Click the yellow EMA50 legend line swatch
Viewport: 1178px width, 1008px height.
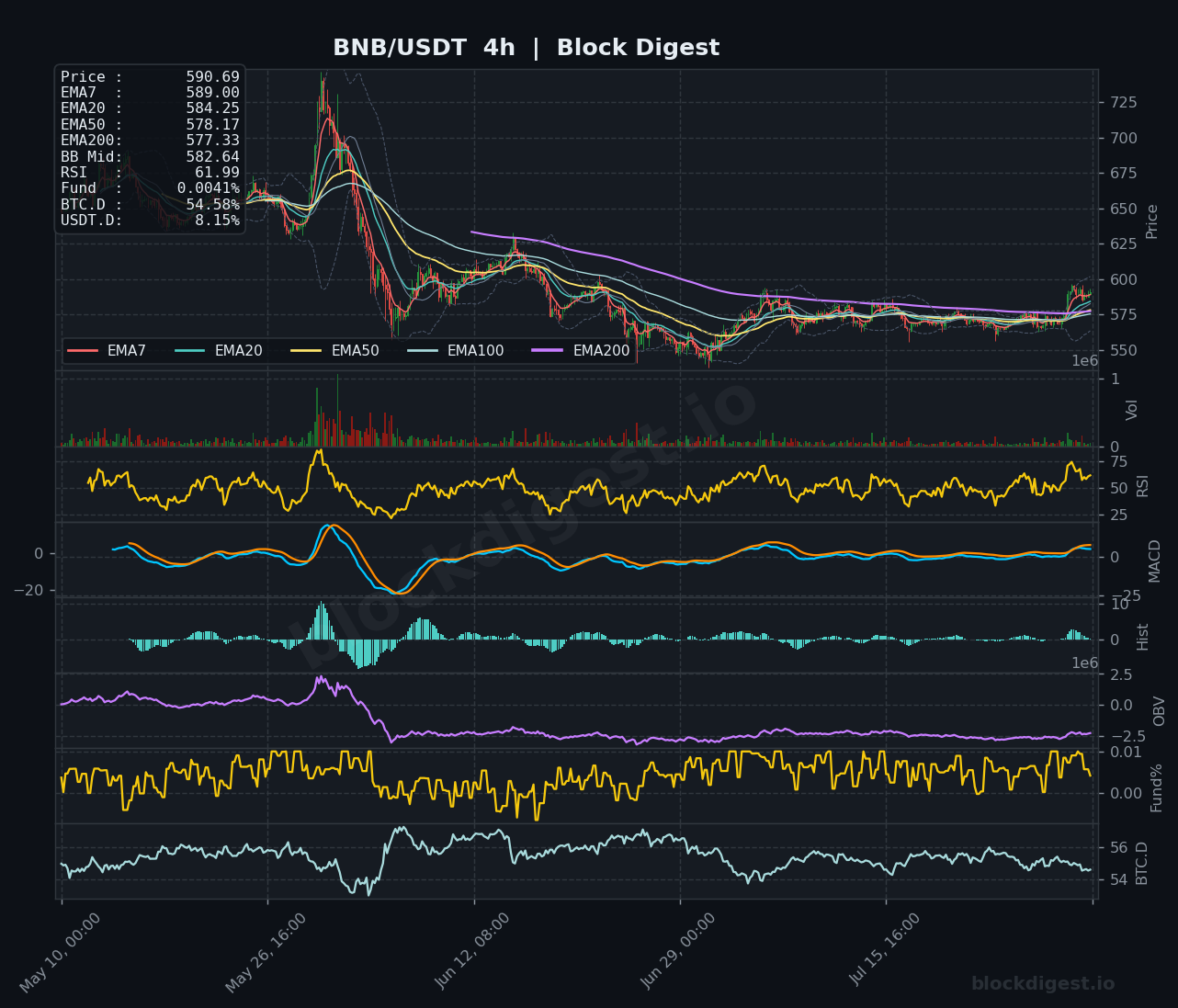point(306,350)
